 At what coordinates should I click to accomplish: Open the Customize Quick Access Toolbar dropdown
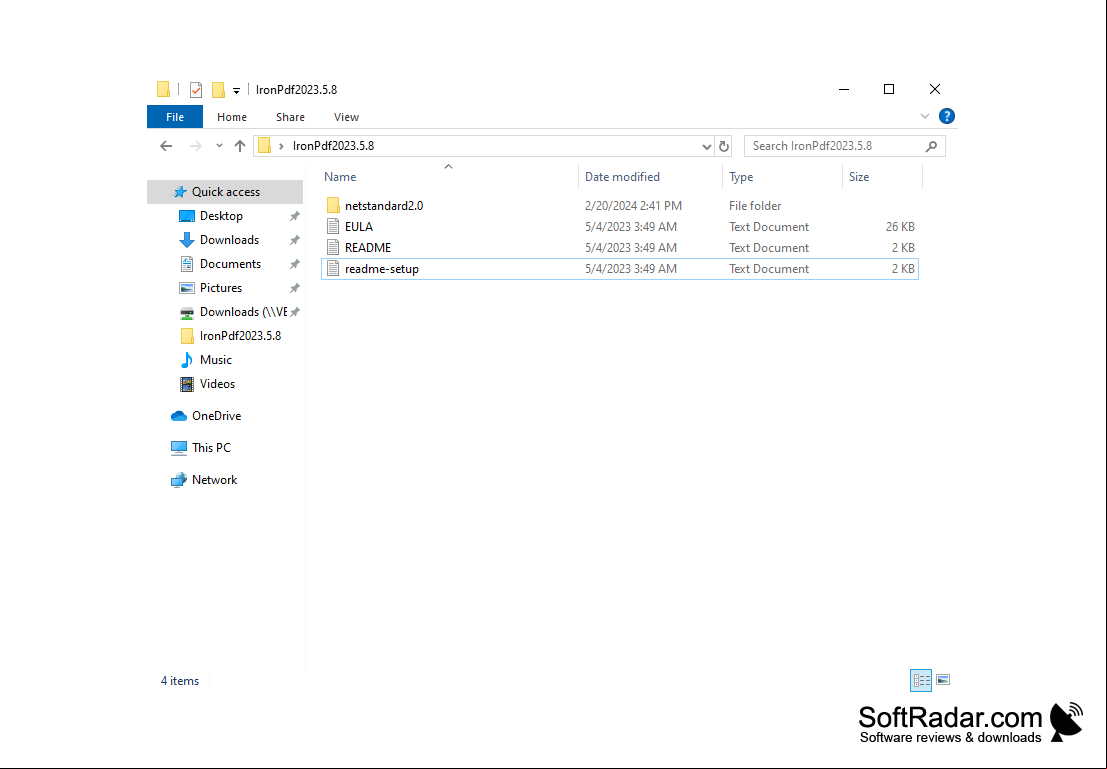pyautogui.click(x=237, y=90)
